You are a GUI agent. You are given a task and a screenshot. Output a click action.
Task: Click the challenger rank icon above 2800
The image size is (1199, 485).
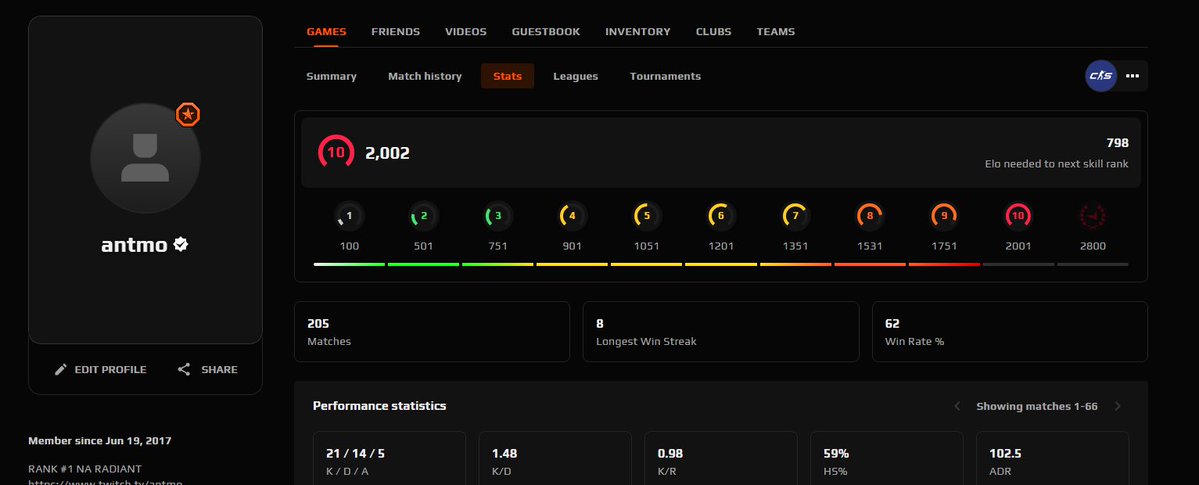click(1093, 216)
